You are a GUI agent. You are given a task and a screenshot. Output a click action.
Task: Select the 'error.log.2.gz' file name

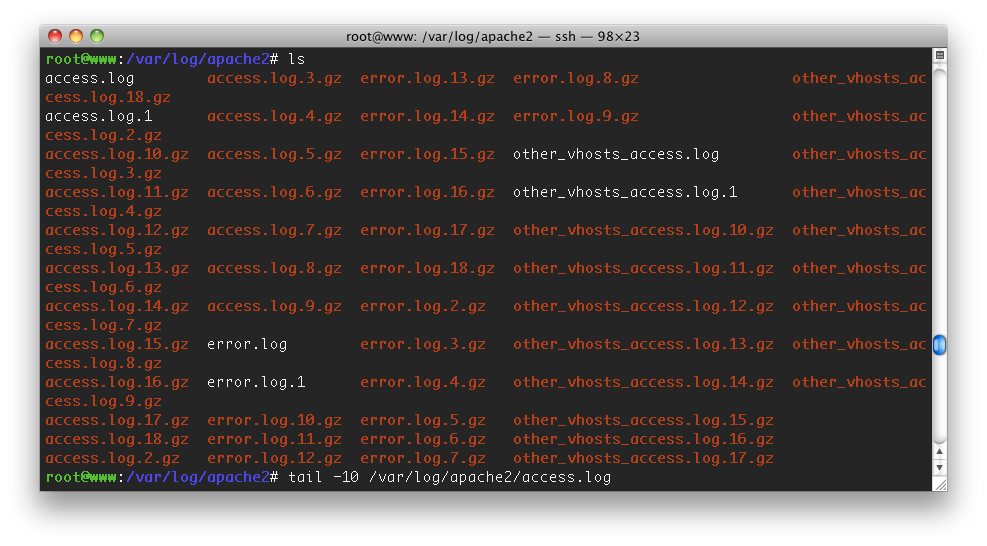click(x=423, y=306)
